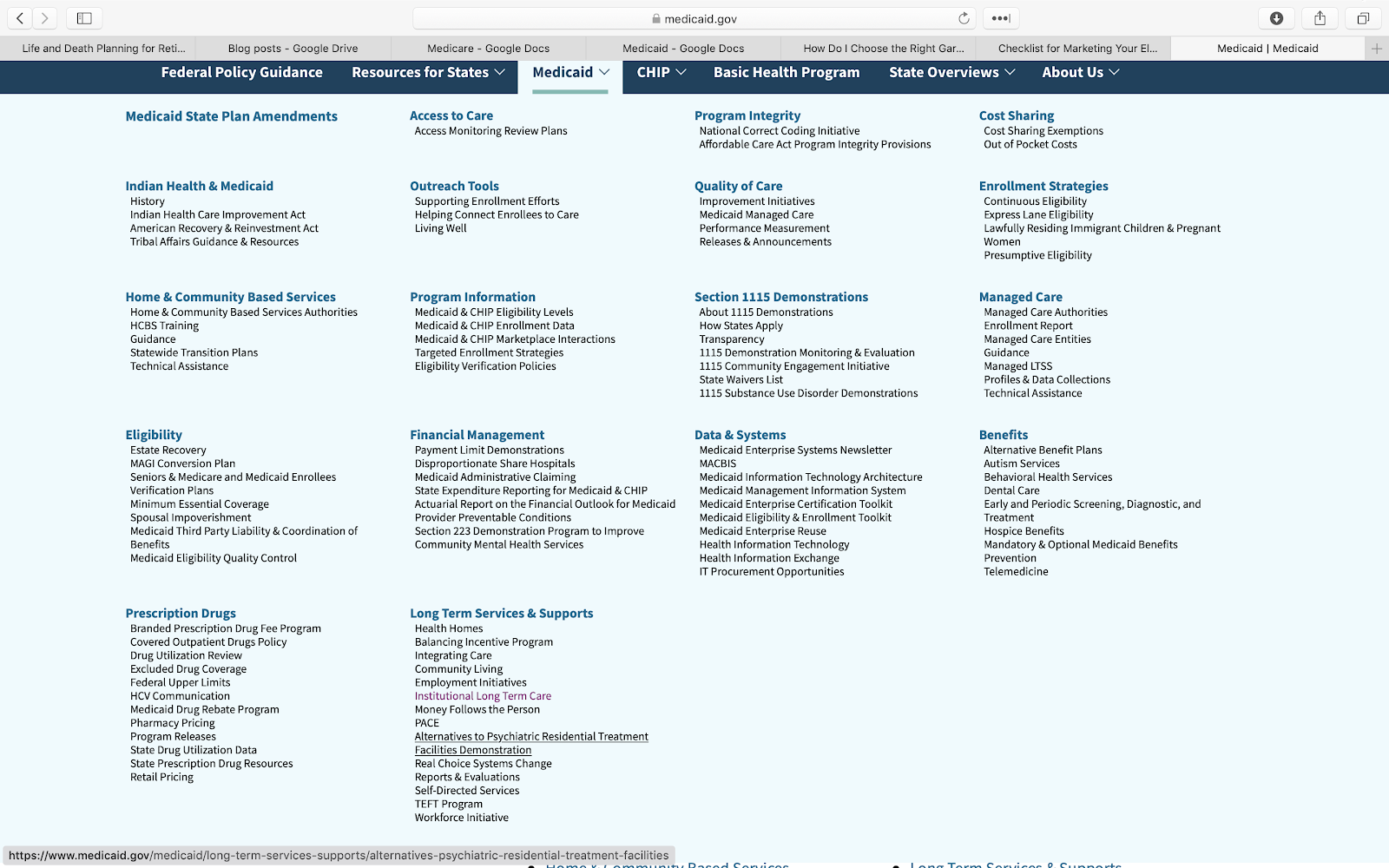Open the Managed Care heading link
Image resolution: width=1389 pixels, height=868 pixels.
[1021, 297]
